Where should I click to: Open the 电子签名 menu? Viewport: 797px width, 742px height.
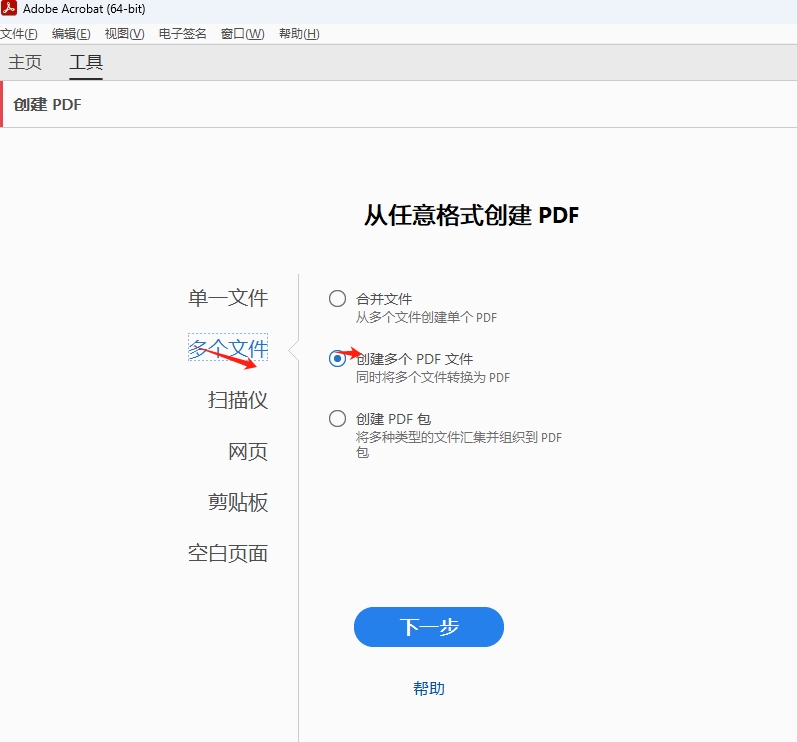pyautogui.click(x=182, y=34)
